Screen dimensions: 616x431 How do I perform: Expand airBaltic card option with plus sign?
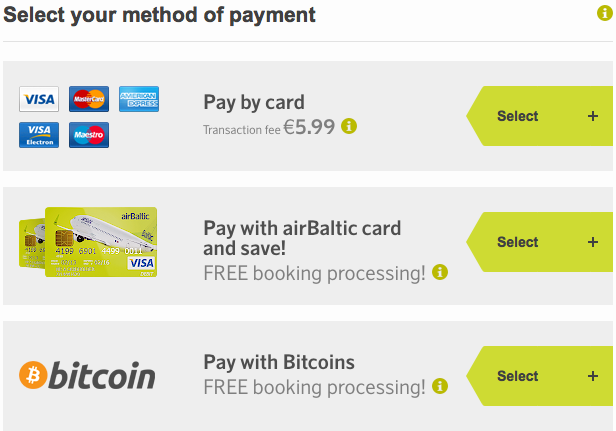point(593,242)
